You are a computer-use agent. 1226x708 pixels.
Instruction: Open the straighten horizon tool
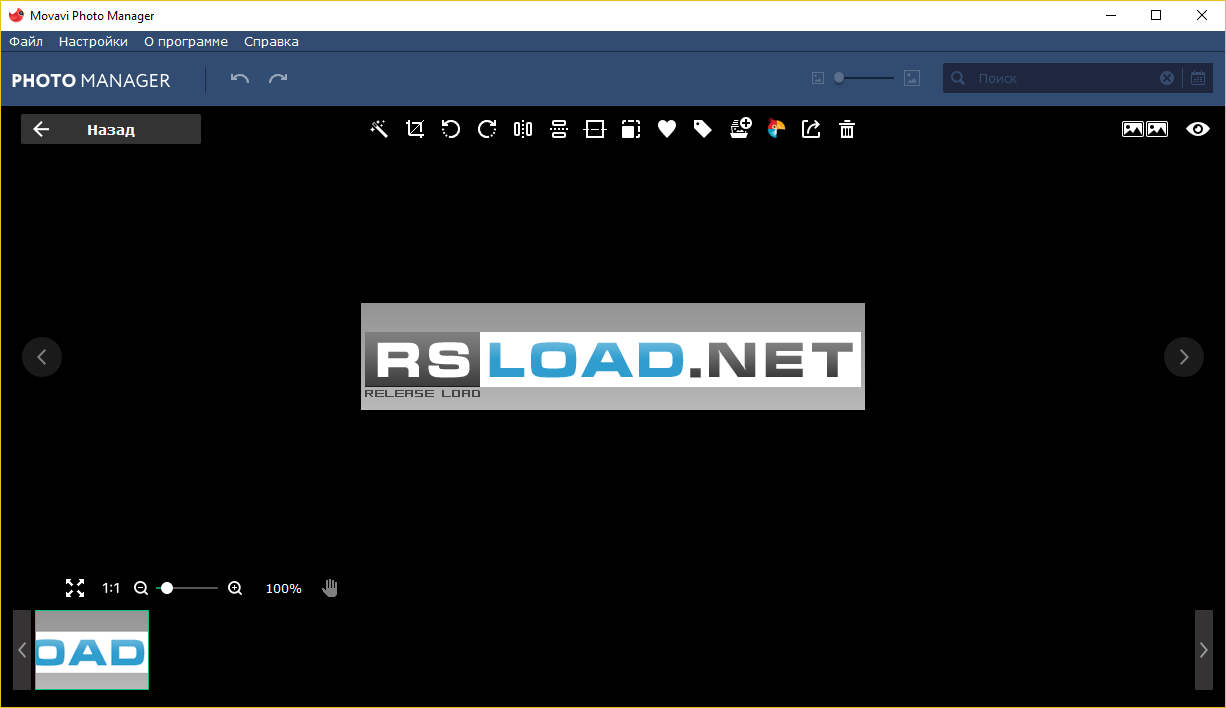pos(595,129)
